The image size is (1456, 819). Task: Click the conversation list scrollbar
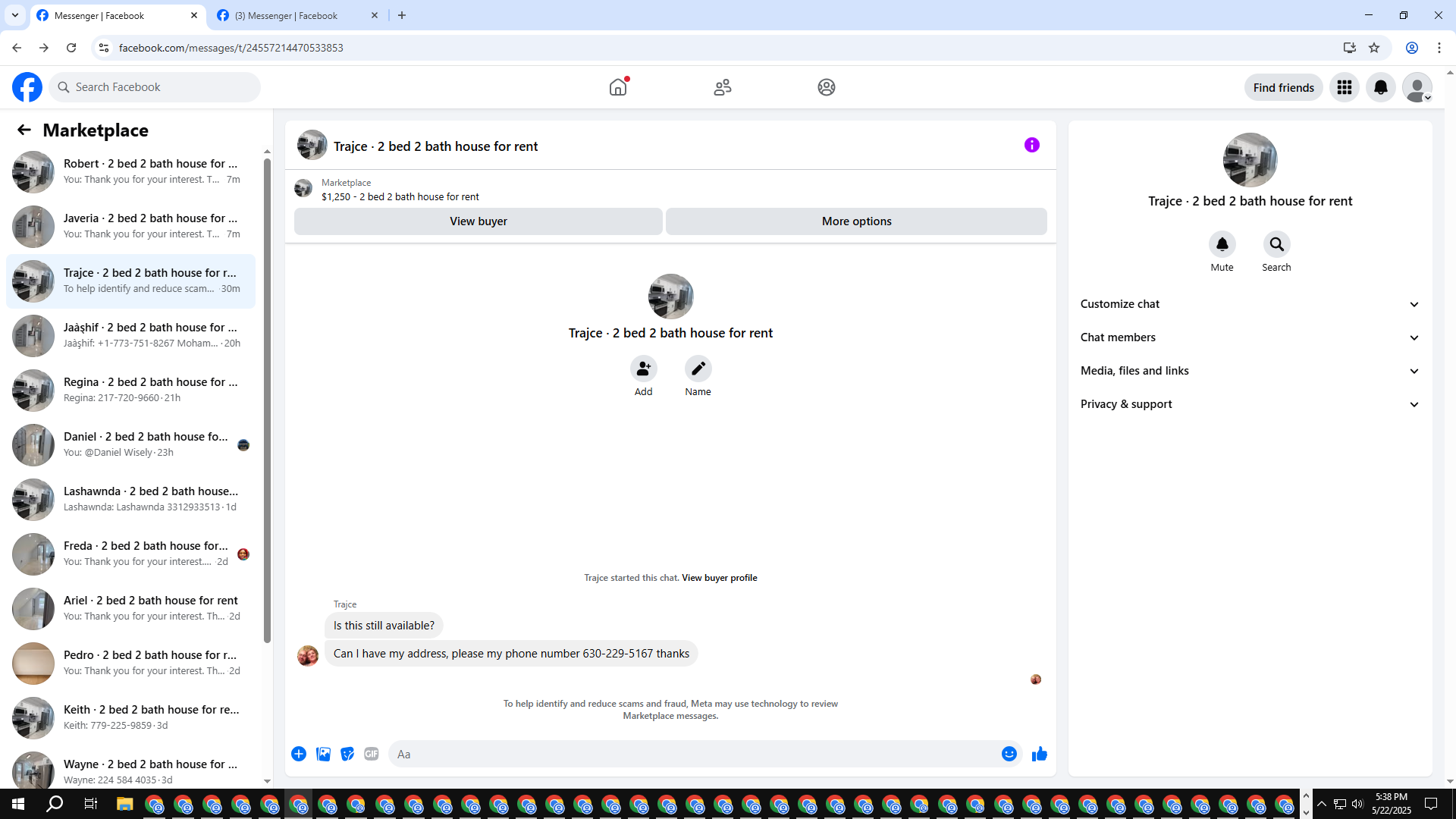(267, 400)
